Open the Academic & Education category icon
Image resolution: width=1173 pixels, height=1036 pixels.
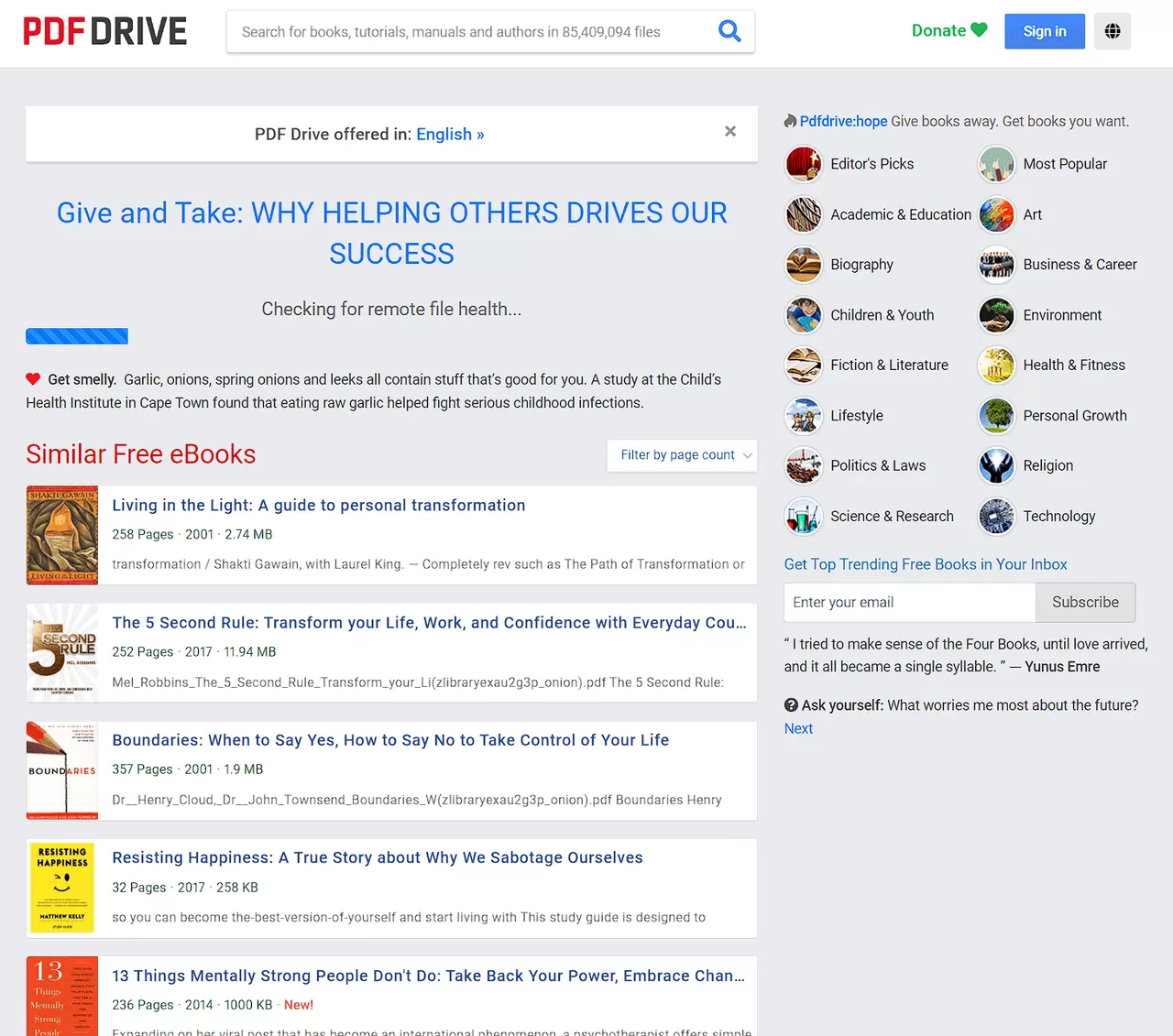(804, 214)
